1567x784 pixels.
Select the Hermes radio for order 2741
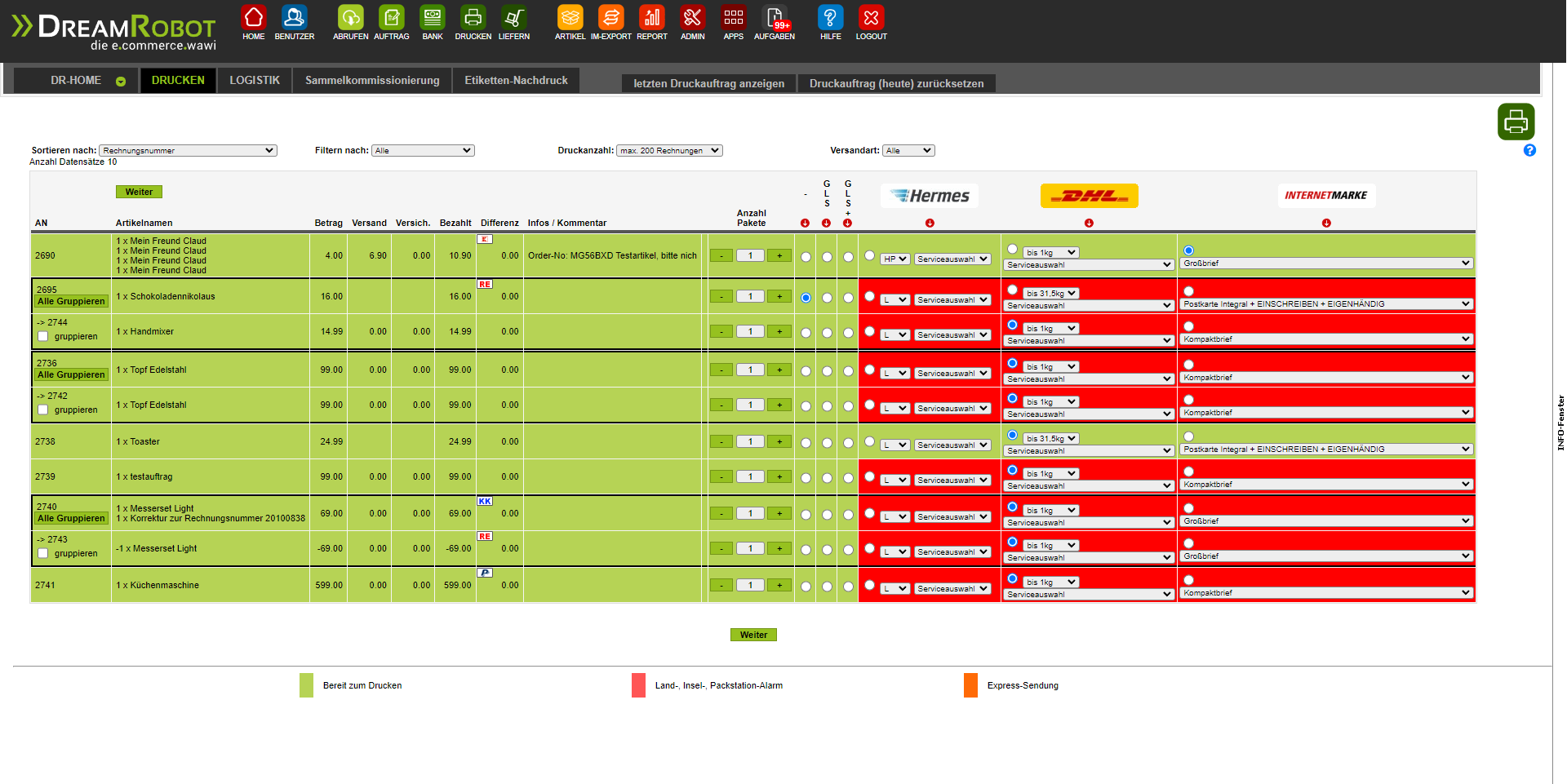pyautogui.click(x=869, y=585)
